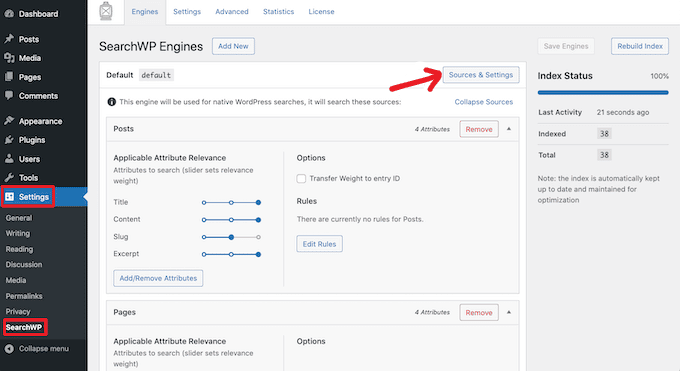Click the Comments bubble icon
This screenshot has width=680, height=371.
tap(9, 95)
